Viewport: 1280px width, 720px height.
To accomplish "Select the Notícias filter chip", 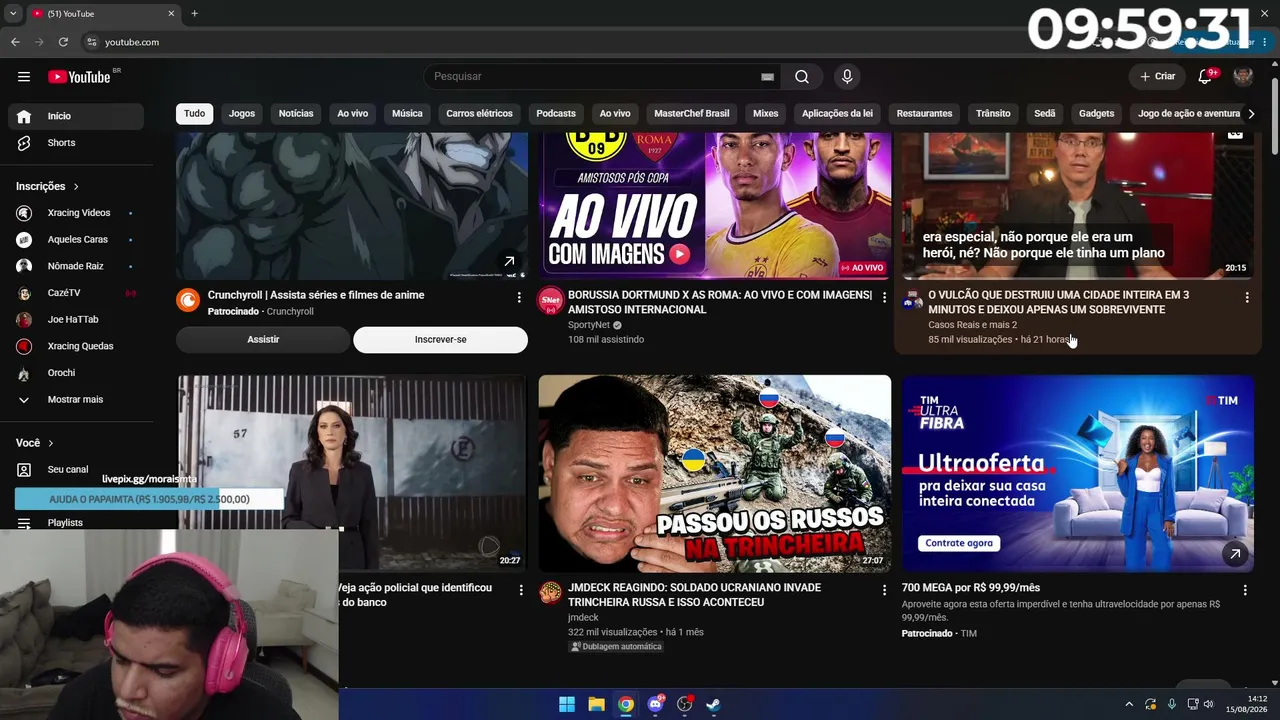I will (296, 114).
